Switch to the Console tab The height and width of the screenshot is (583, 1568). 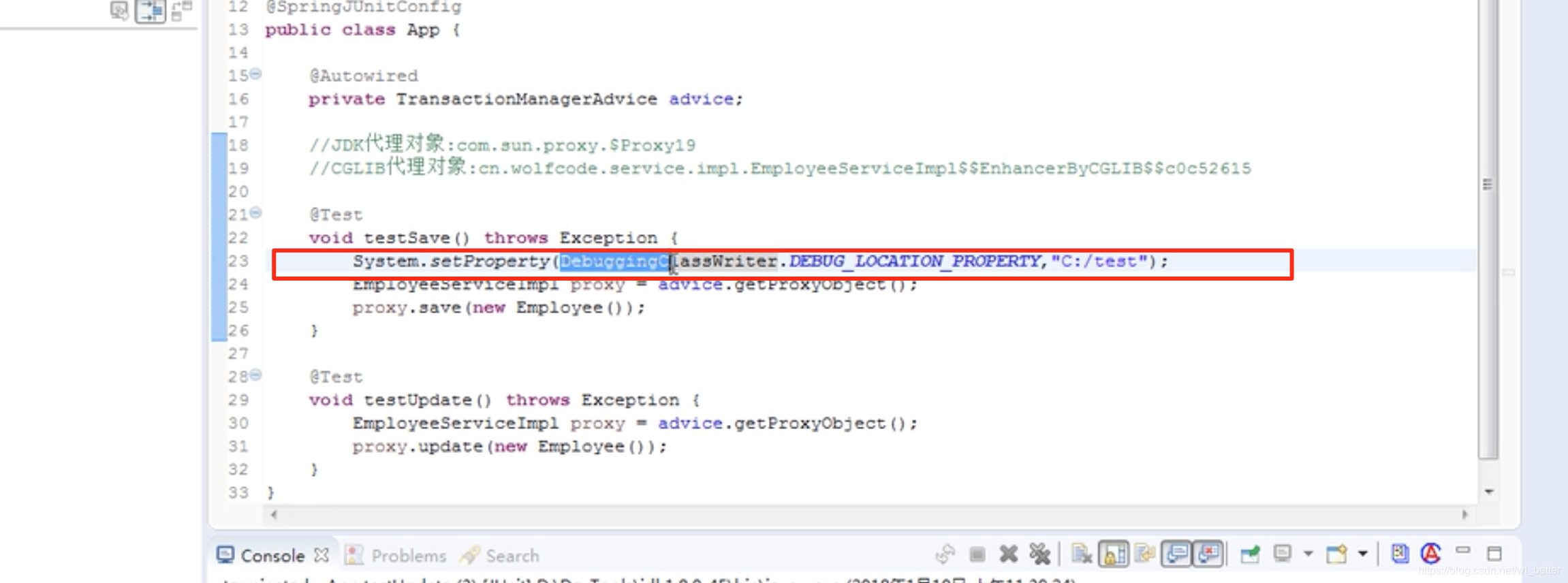[272, 556]
